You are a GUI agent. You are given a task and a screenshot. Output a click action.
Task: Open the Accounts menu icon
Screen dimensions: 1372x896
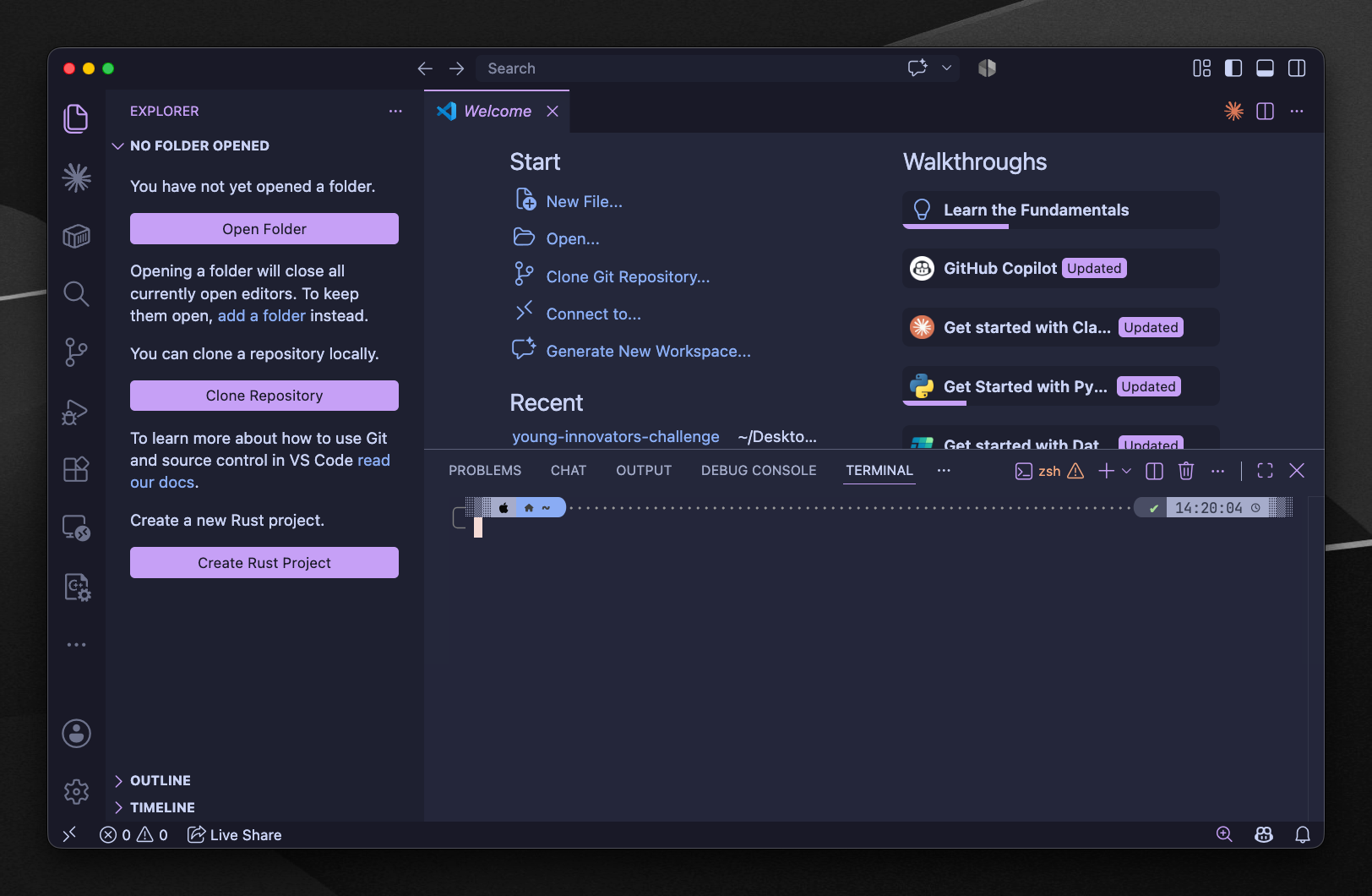click(x=76, y=734)
